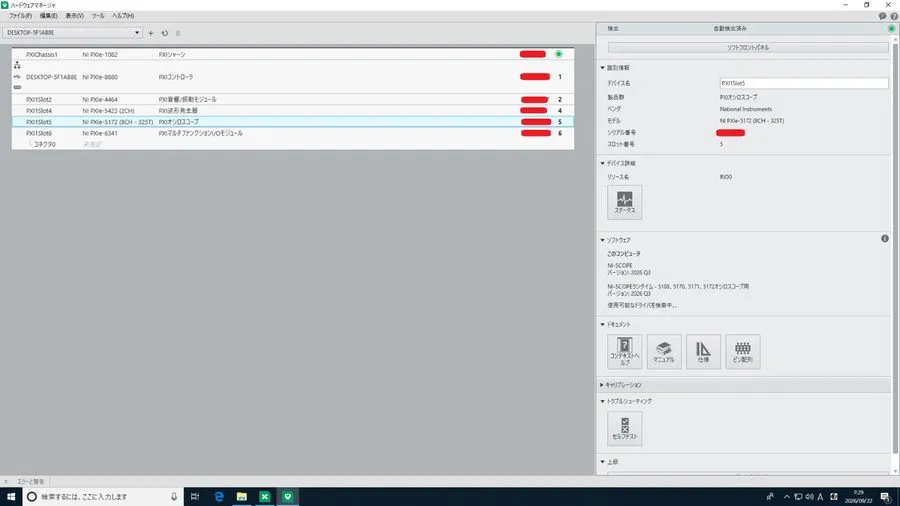Expand the キャリブレーション section
The height and width of the screenshot is (506, 900).
(602, 385)
